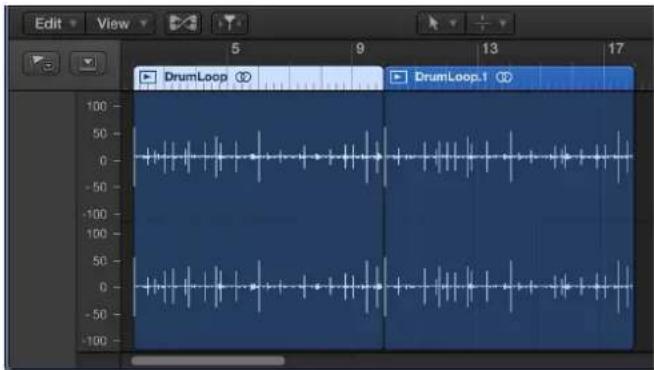Select the Marquee crosshair tool
The width and height of the screenshot is (654, 370).
[482, 23]
